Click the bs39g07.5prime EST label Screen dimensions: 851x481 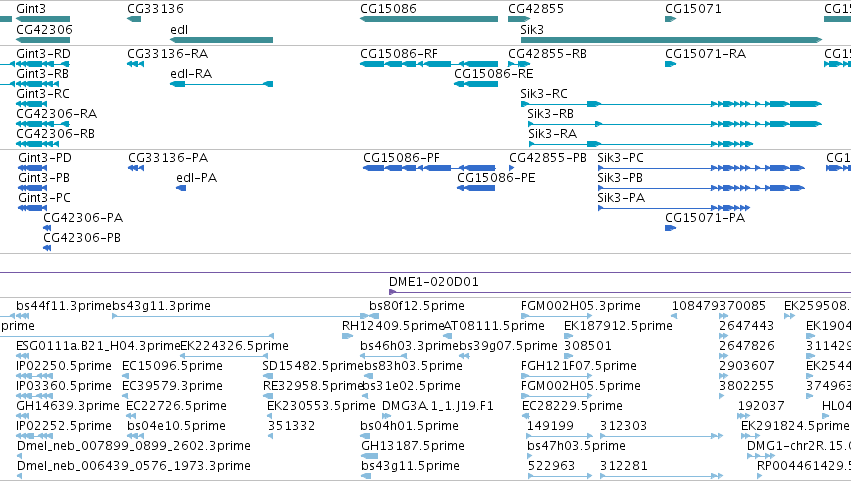tap(509, 346)
